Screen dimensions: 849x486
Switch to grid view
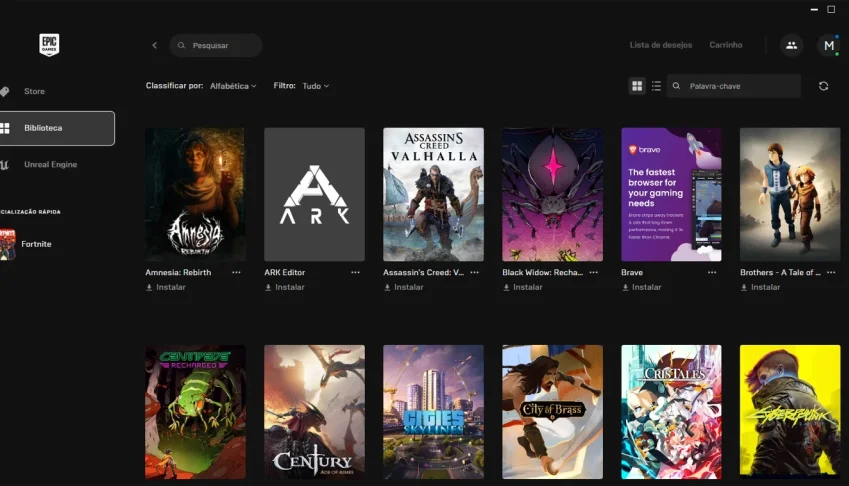[x=637, y=86]
